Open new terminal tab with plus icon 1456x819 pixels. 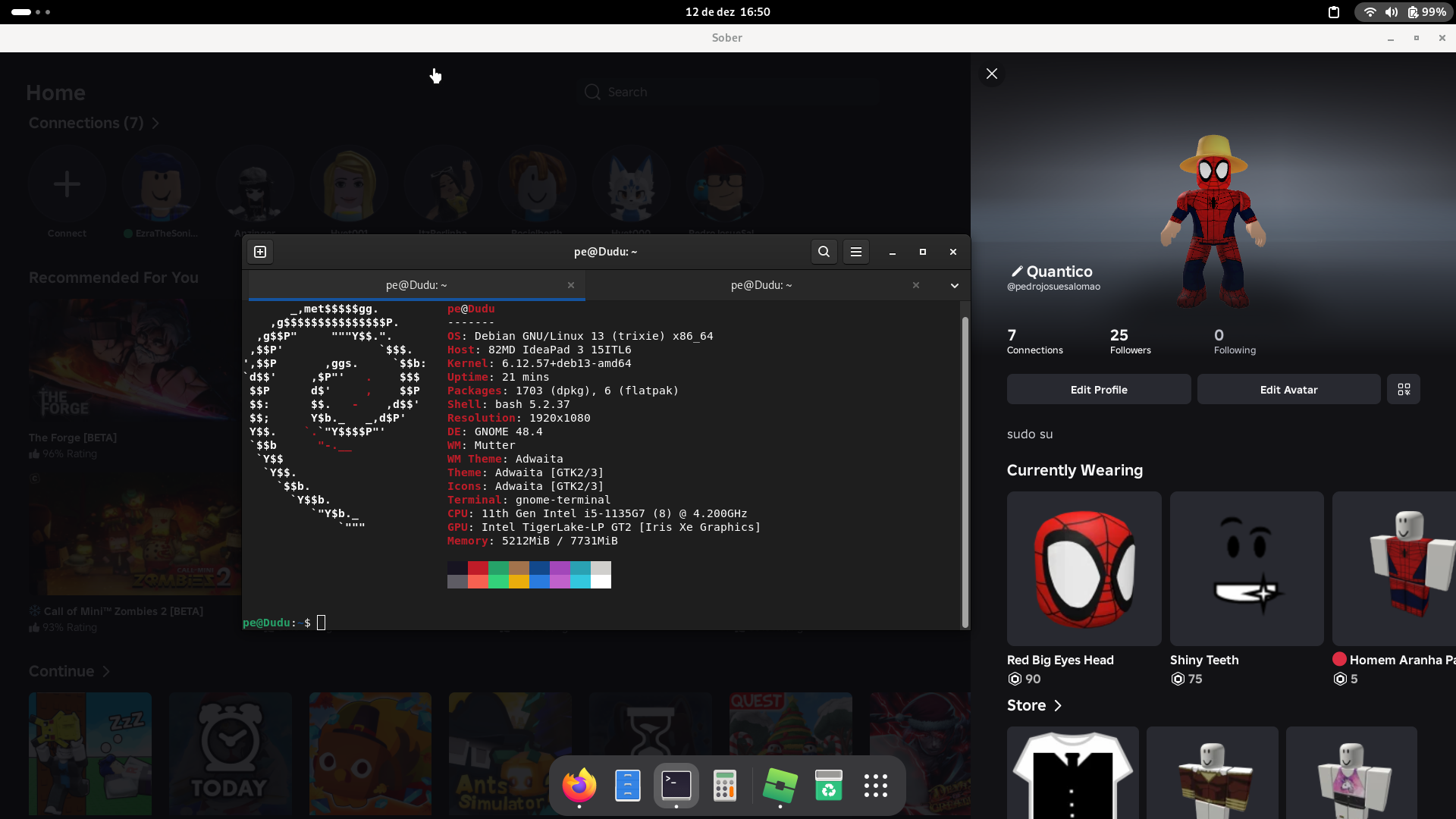[x=260, y=252]
